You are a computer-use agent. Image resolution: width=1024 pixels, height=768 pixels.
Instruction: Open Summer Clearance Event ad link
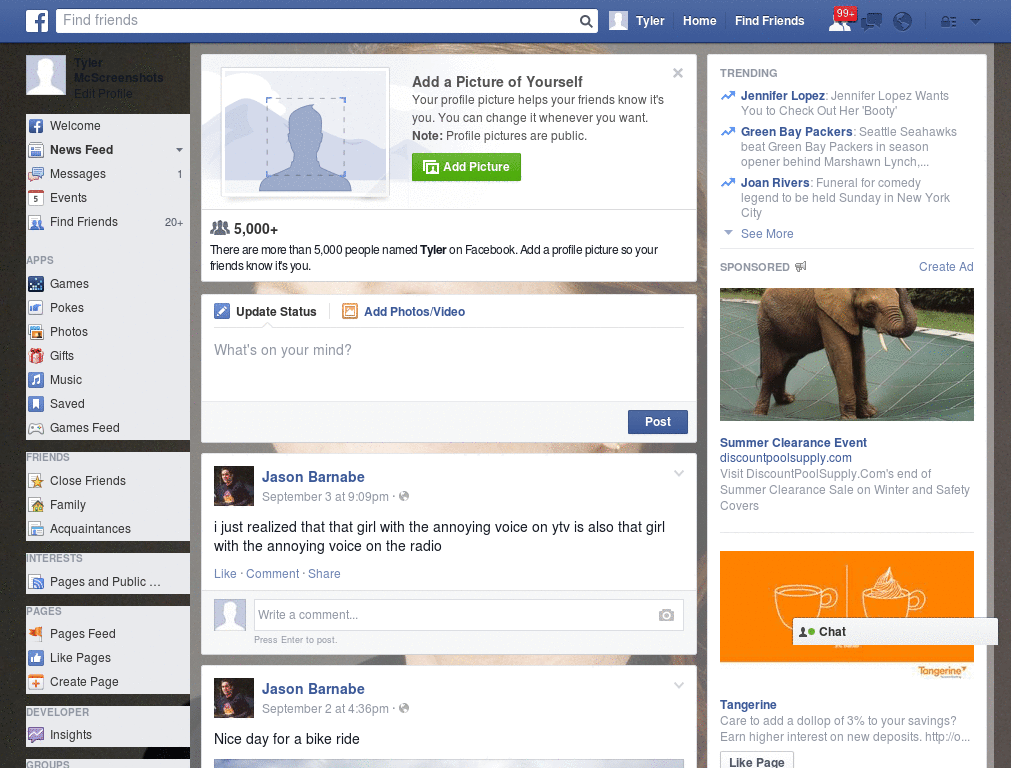point(793,443)
